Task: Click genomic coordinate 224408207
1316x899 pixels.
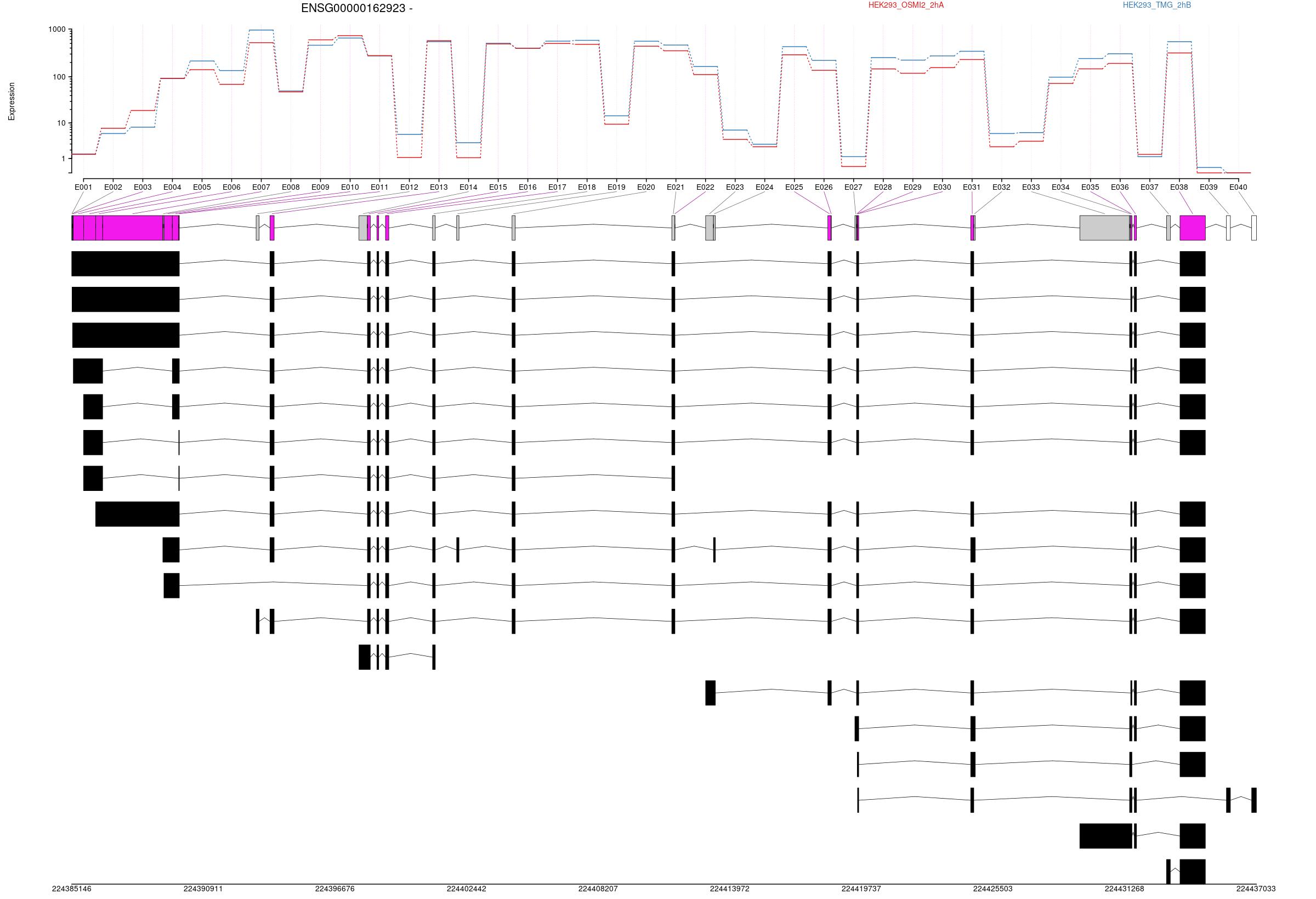Action: (x=598, y=889)
